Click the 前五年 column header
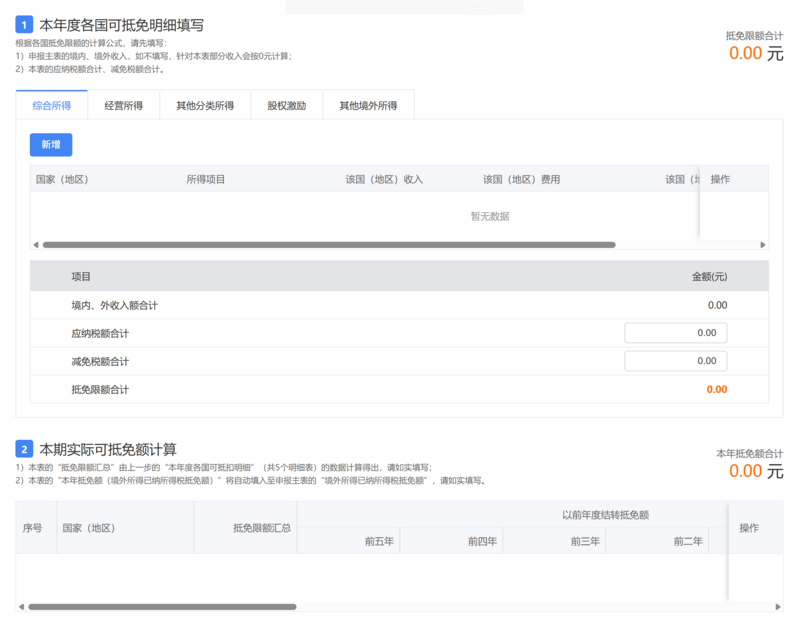 [x=379, y=541]
